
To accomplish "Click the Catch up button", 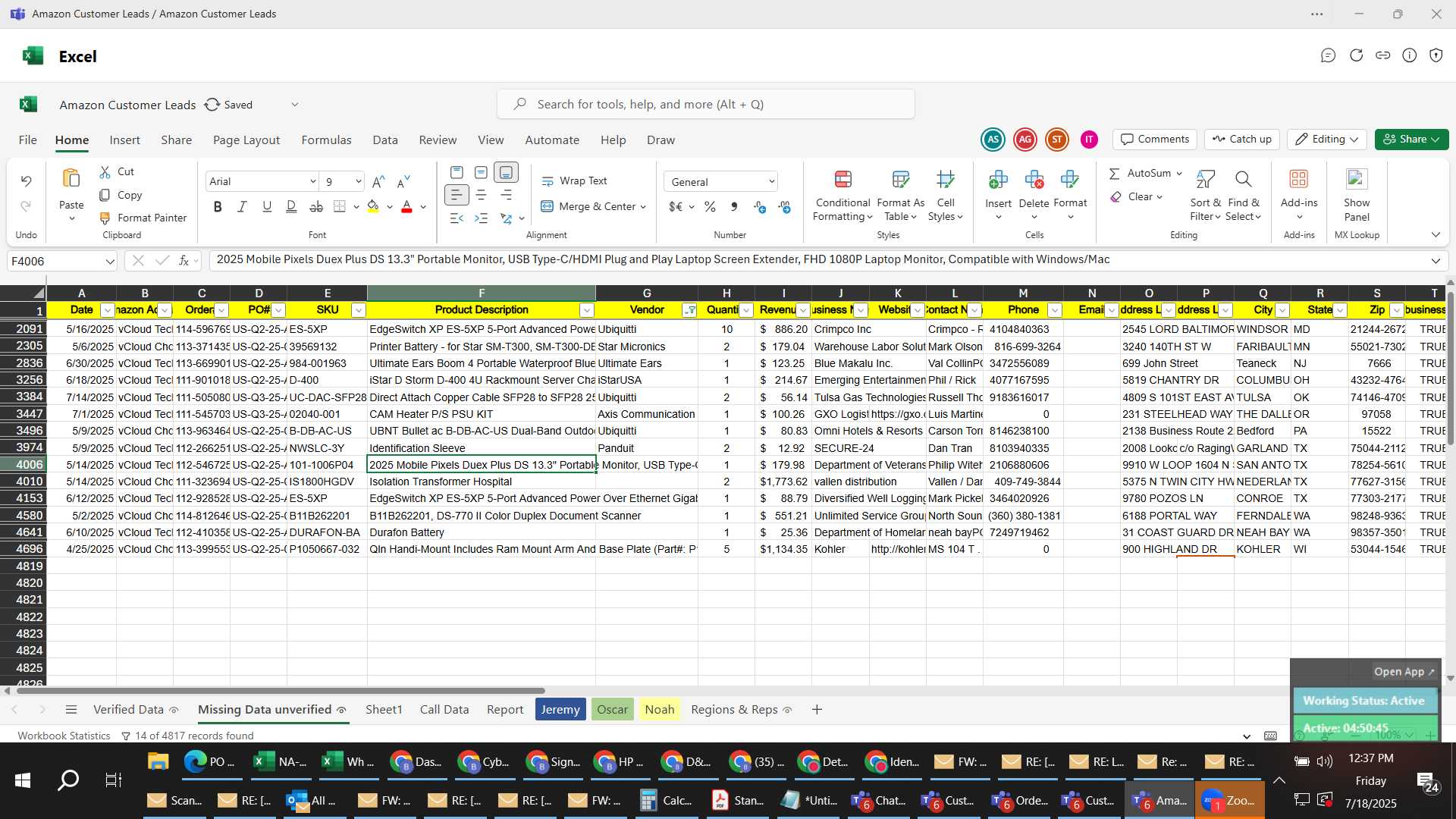I will [x=1242, y=140].
